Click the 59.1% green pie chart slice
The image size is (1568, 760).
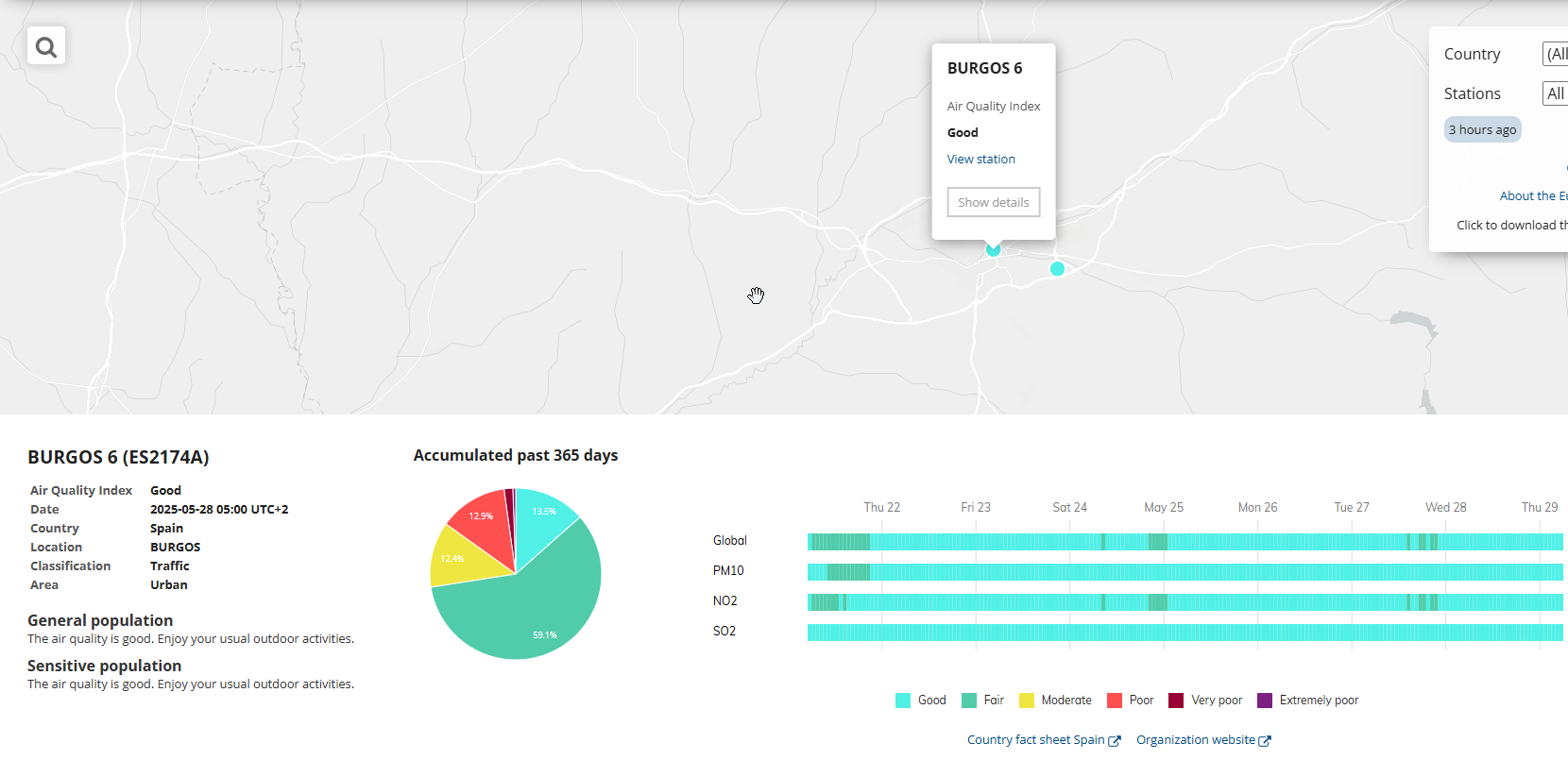tap(529, 614)
